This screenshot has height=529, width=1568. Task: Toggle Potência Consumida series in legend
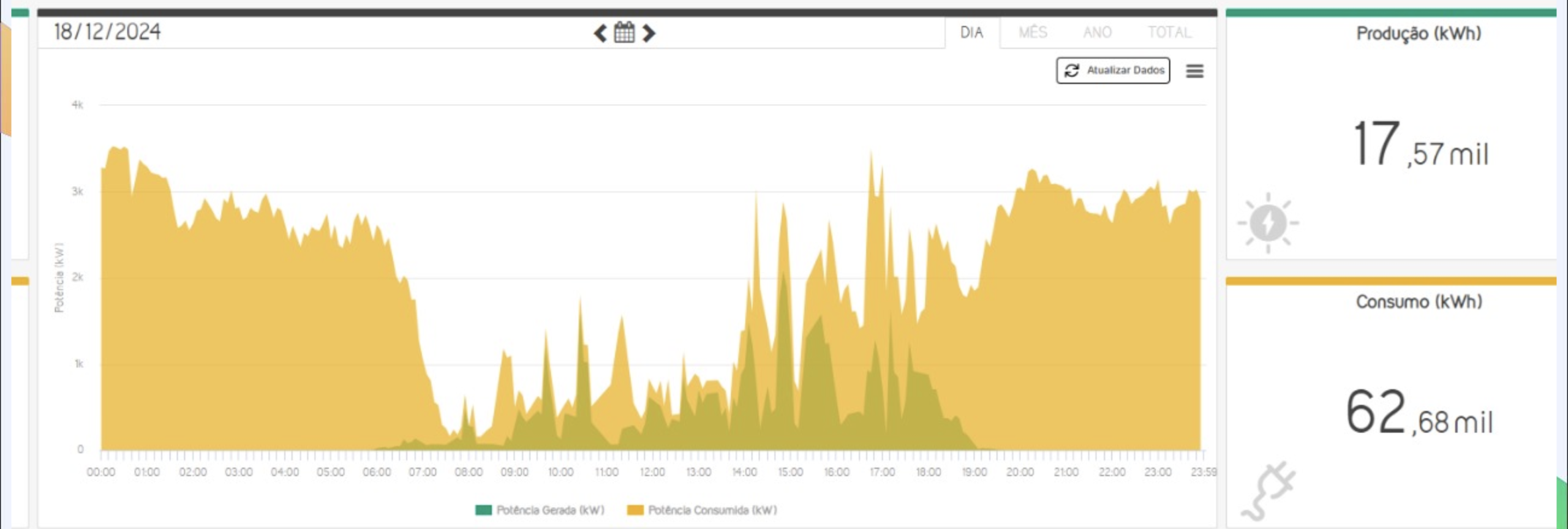click(x=703, y=510)
